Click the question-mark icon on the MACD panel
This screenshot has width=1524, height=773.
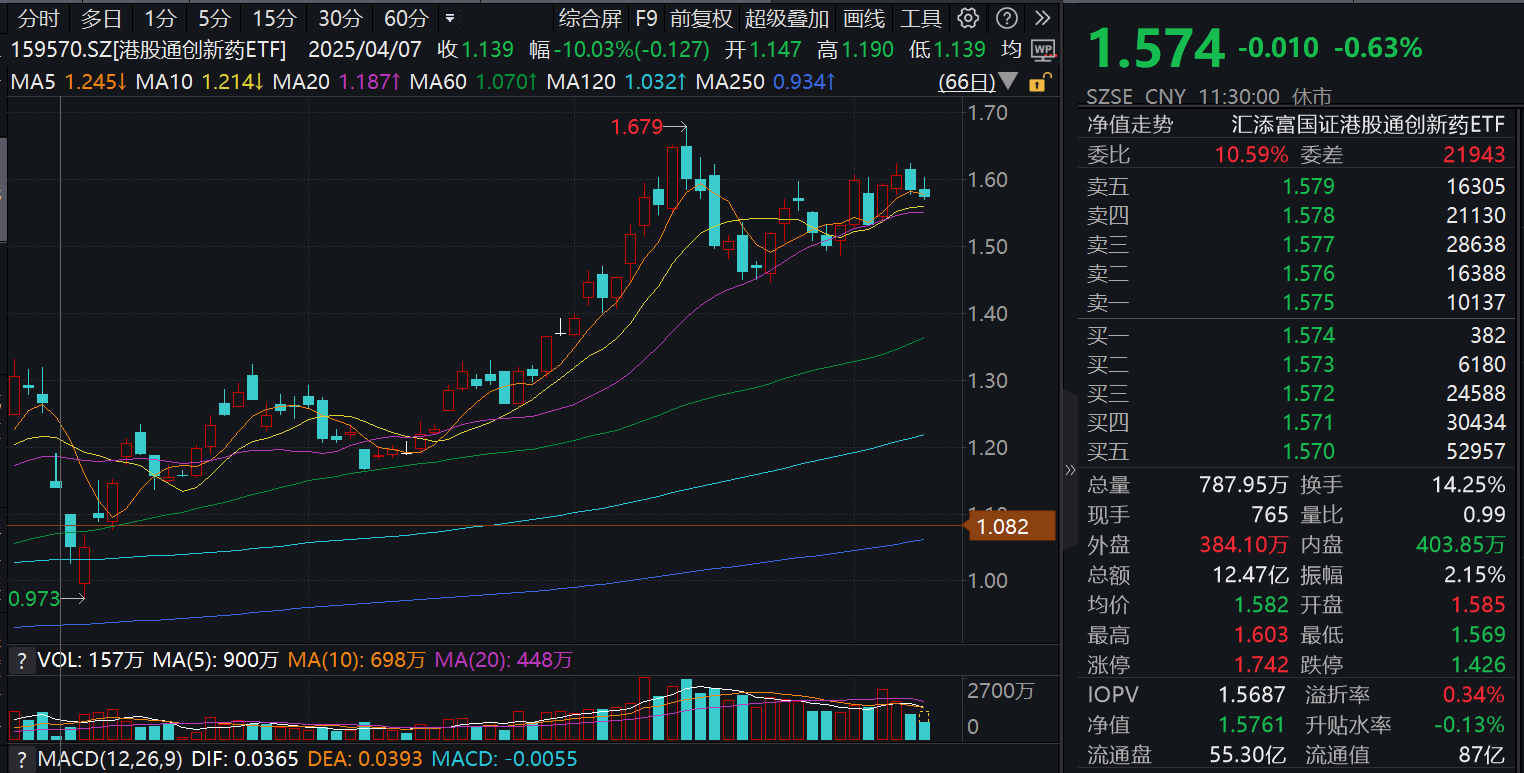(x=22, y=760)
